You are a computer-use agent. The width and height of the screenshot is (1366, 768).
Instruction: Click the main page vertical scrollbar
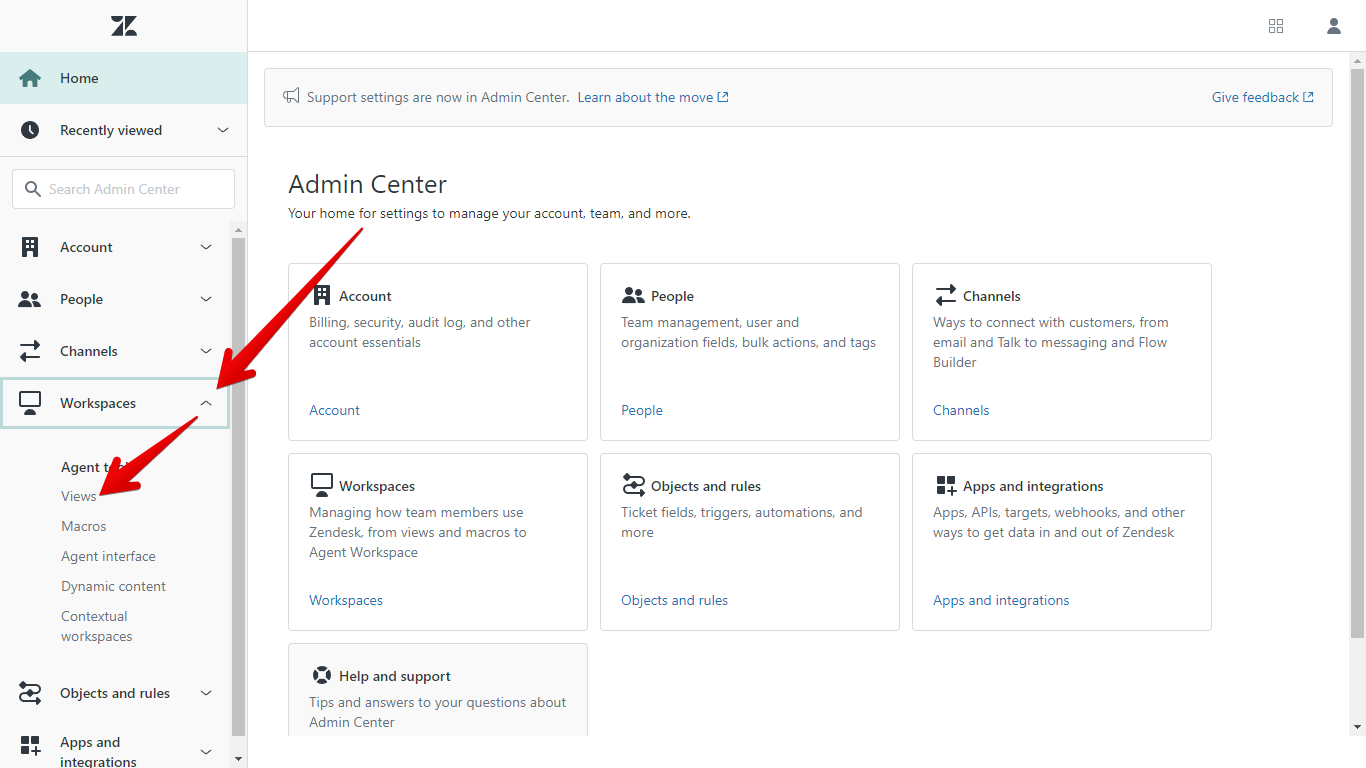coord(1357,352)
